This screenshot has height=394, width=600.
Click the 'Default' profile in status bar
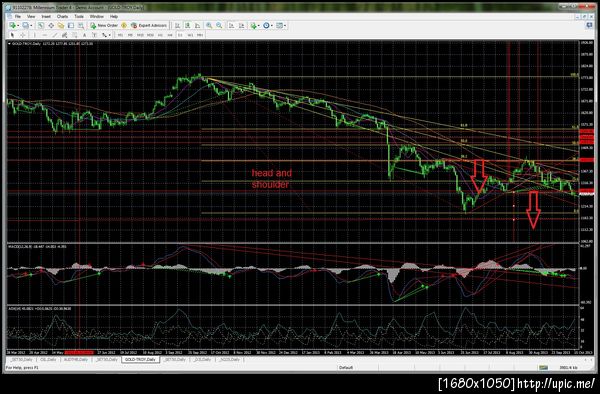click(x=346, y=368)
